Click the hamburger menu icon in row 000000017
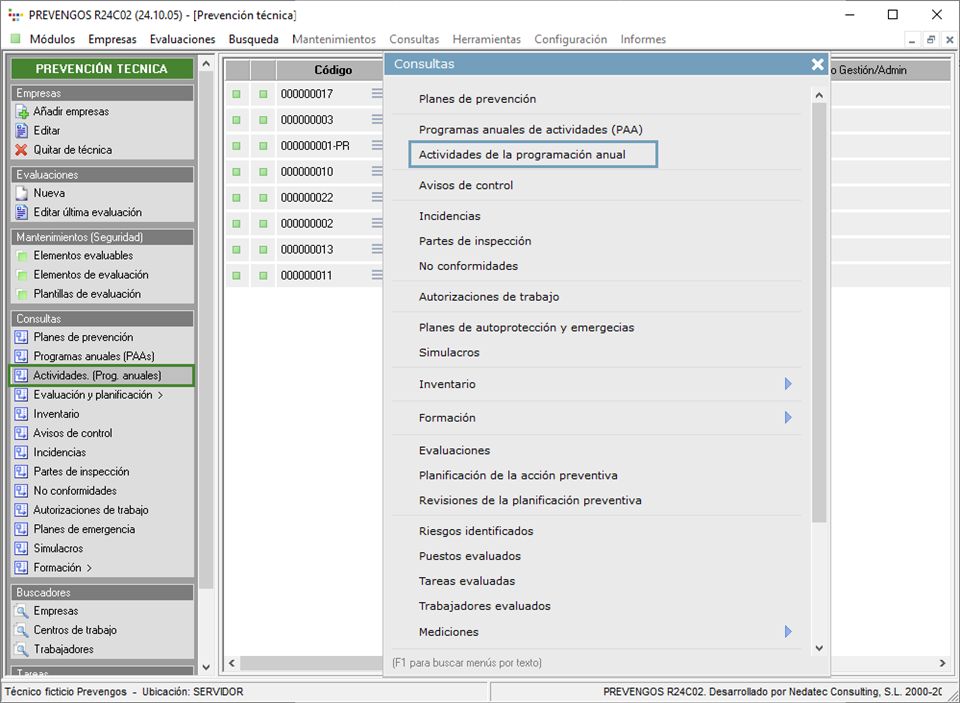This screenshot has width=960, height=703. coord(377,94)
